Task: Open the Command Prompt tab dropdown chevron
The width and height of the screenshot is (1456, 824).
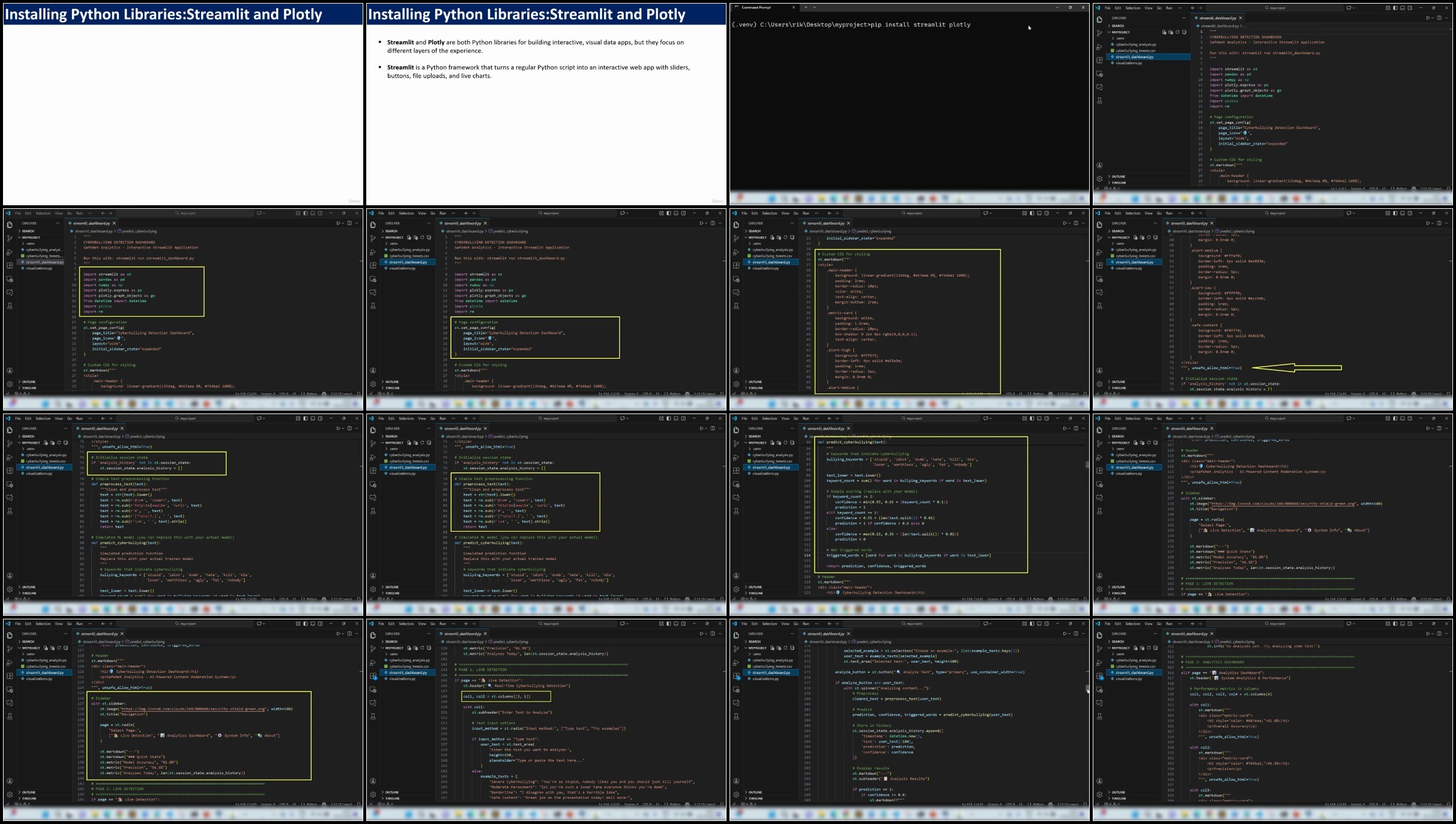Action: pos(814,8)
